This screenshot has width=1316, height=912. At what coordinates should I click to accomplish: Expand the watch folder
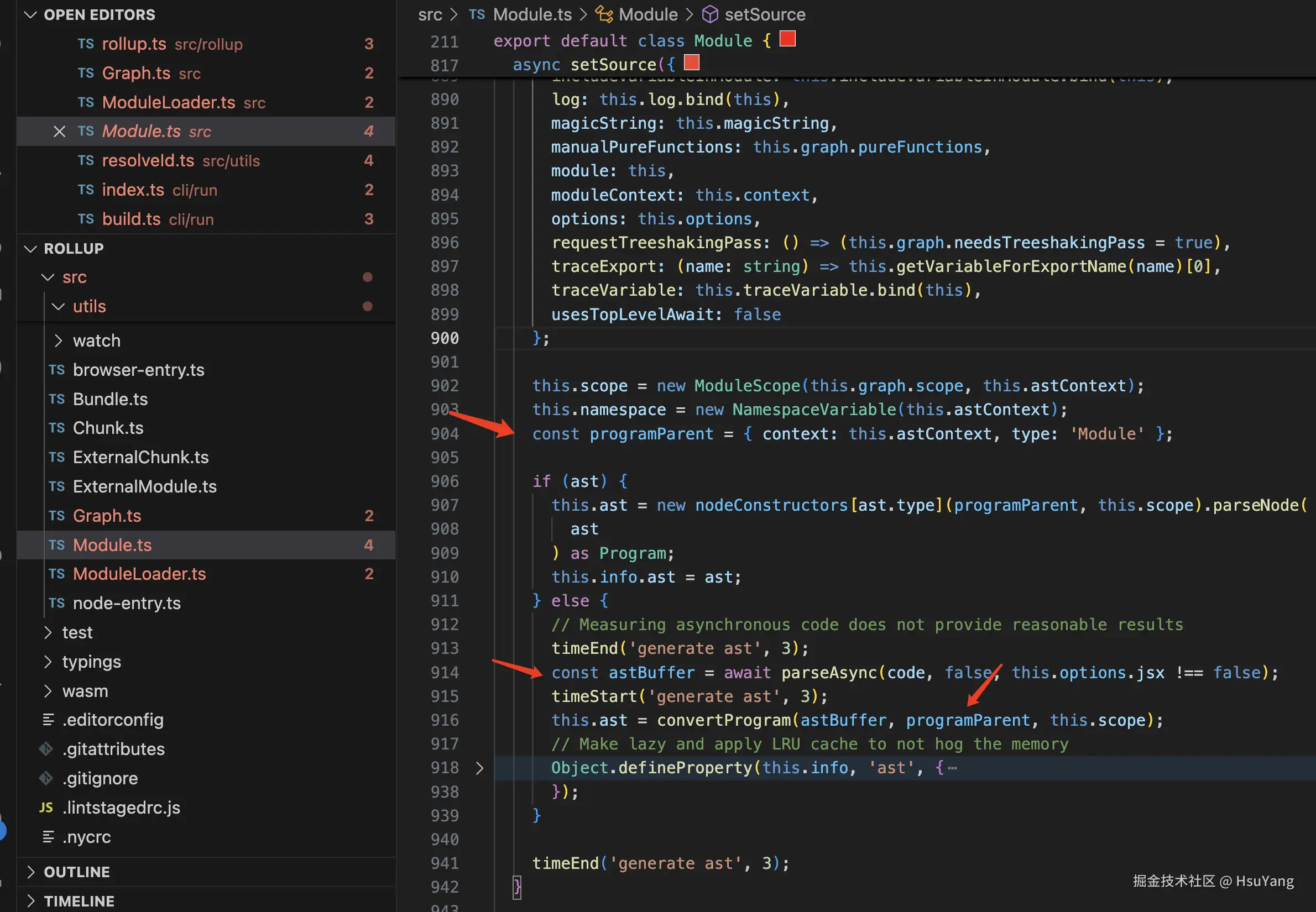pyautogui.click(x=58, y=340)
